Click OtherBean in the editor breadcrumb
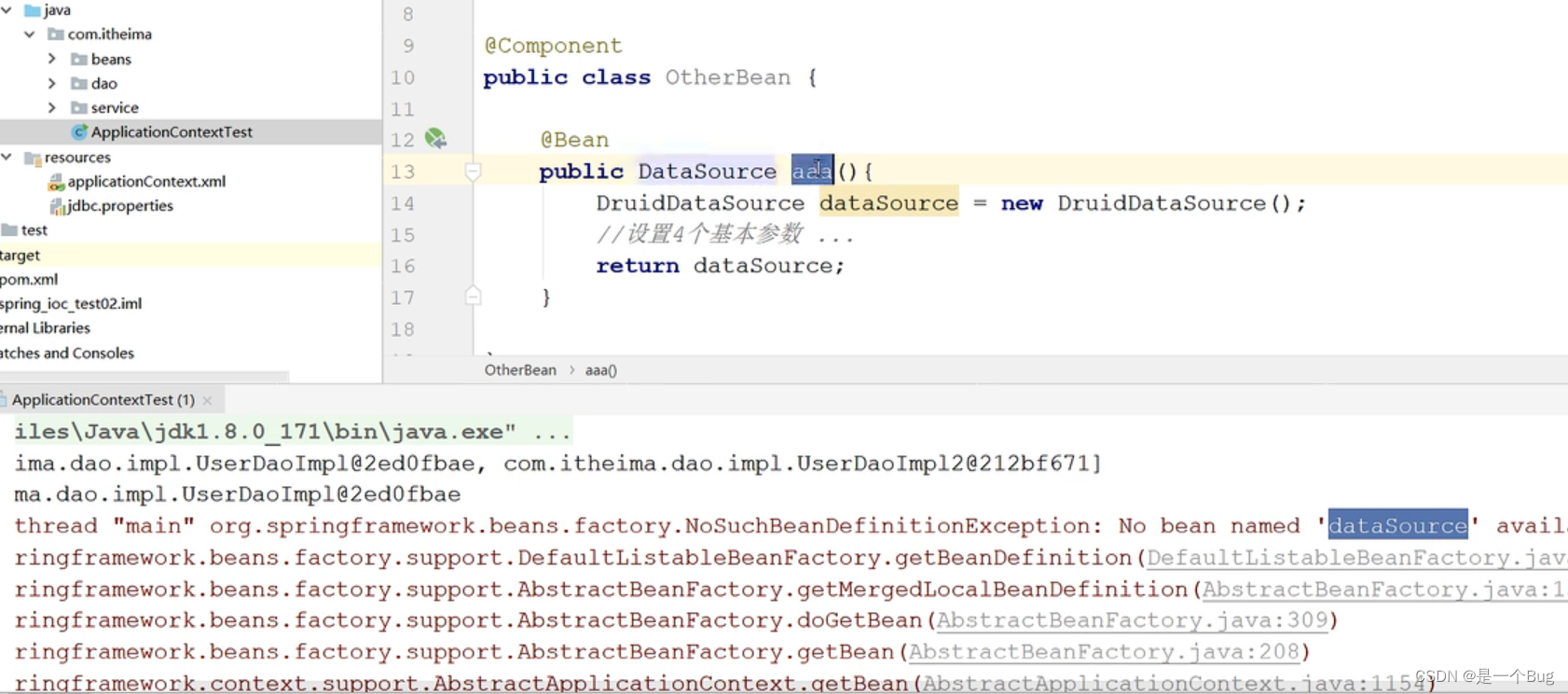This screenshot has height=694, width=1568. click(520, 370)
